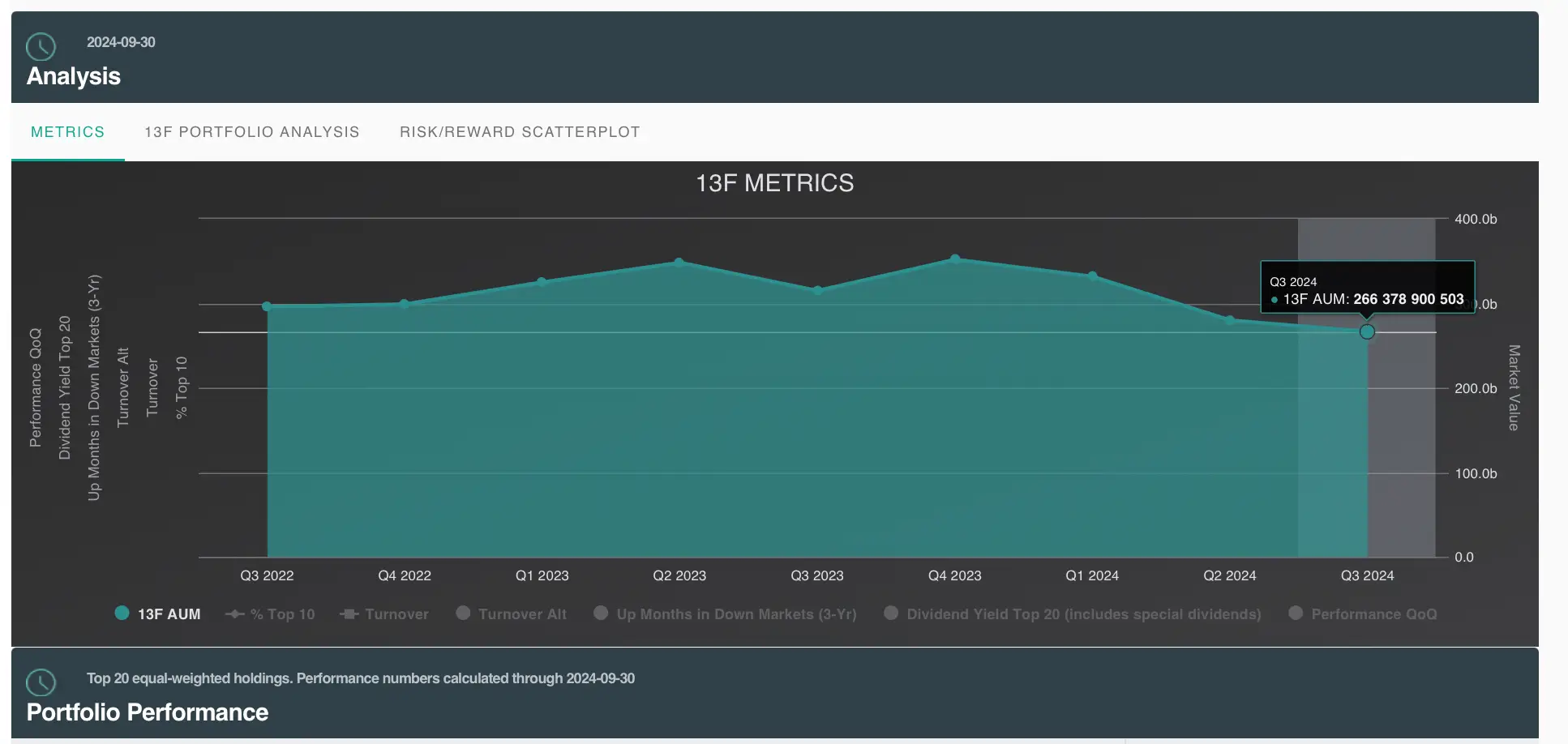
Task: Click the Q3 2024 highlighted data point
Action: pos(1367,331)
